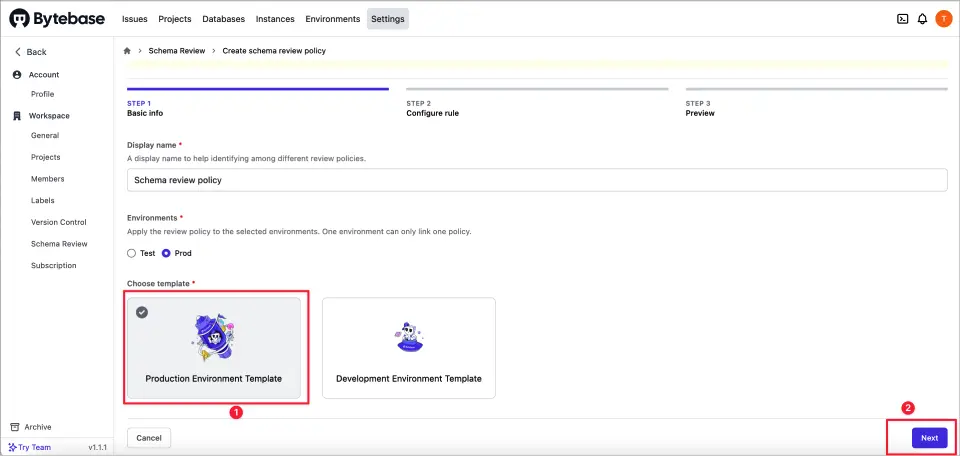Open the Databases menu item
This screenshot has height=456, width=960.
coord(224,19)
